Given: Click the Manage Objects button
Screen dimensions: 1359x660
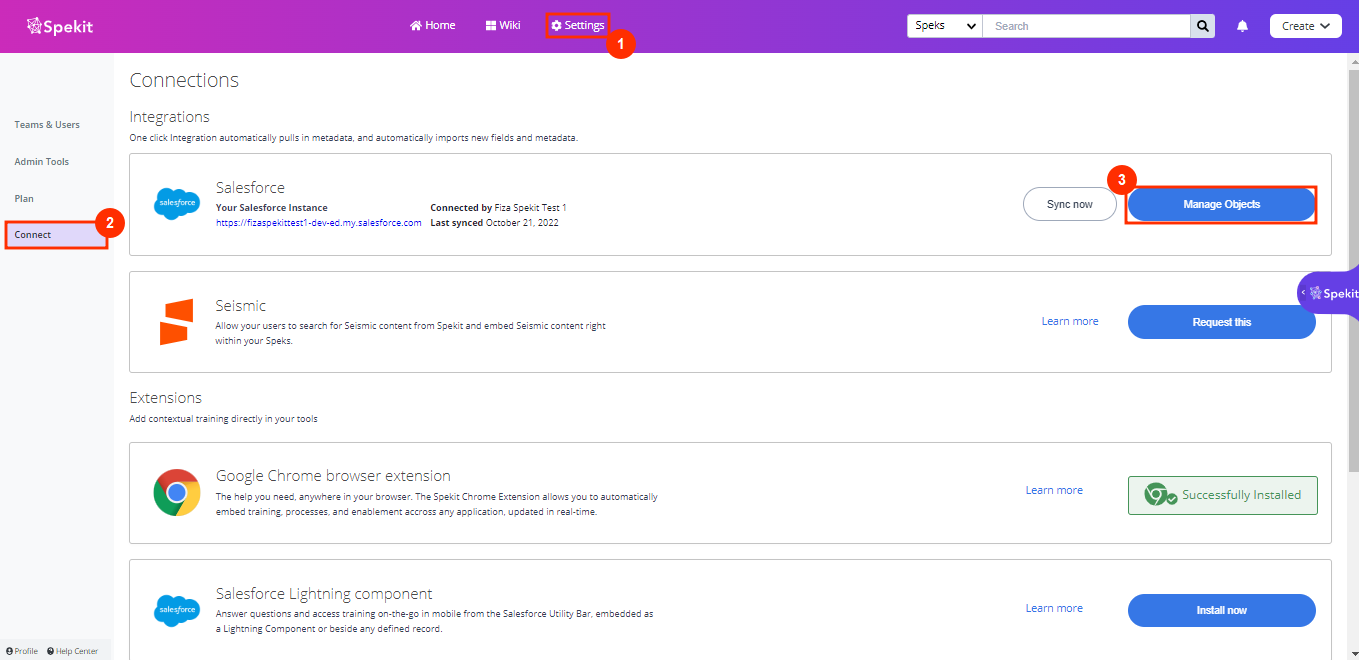Looking at the screenshot, I should [x=1222, y=204].
